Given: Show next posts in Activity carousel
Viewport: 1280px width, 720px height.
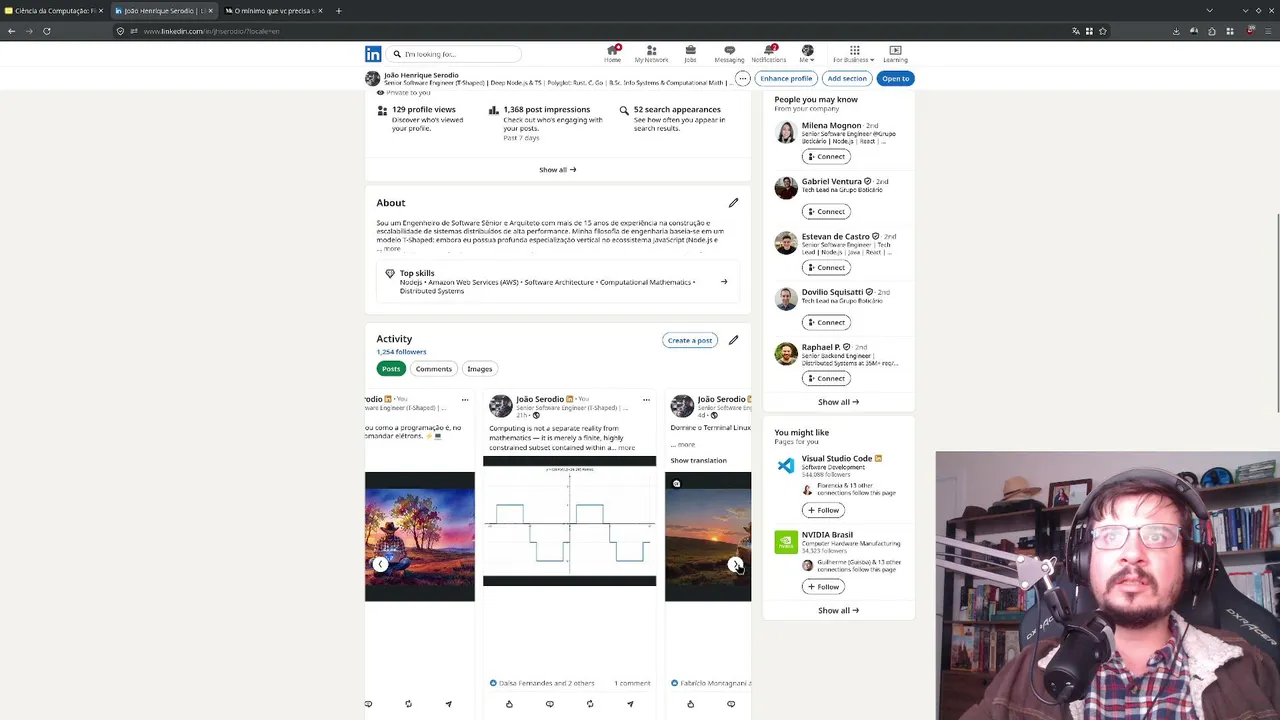Looking at the screenshot, I should point(735,565).
